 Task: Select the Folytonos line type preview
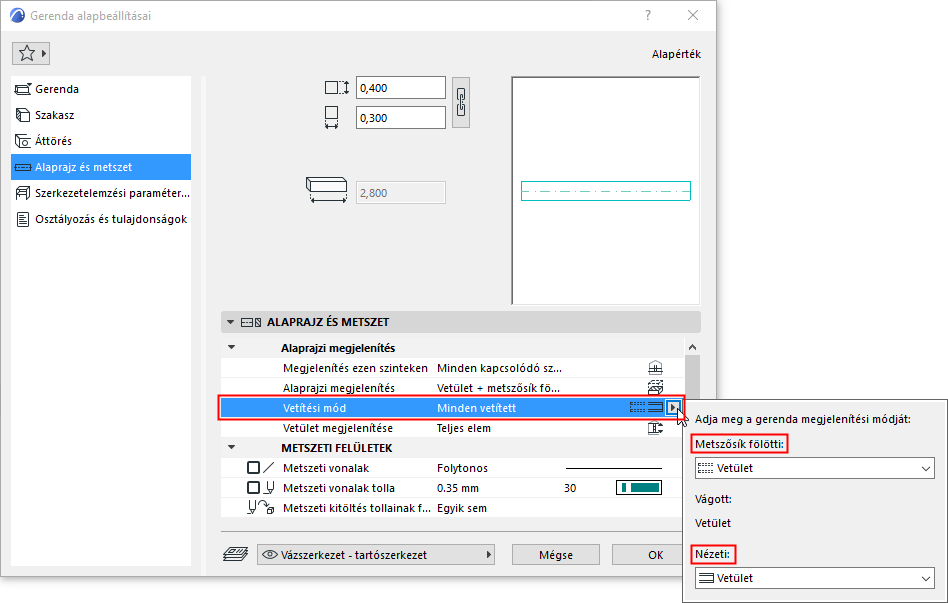click(x=614, y=468)
